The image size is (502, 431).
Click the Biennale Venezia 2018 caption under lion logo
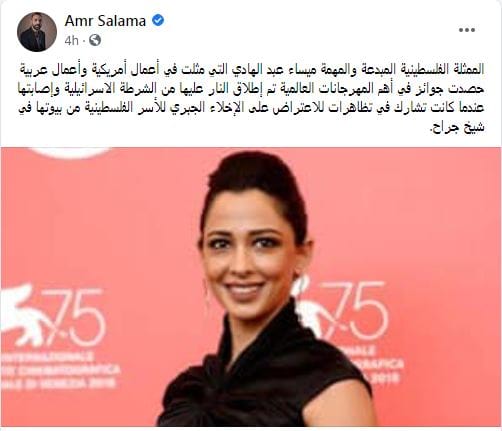coord(58,370)
